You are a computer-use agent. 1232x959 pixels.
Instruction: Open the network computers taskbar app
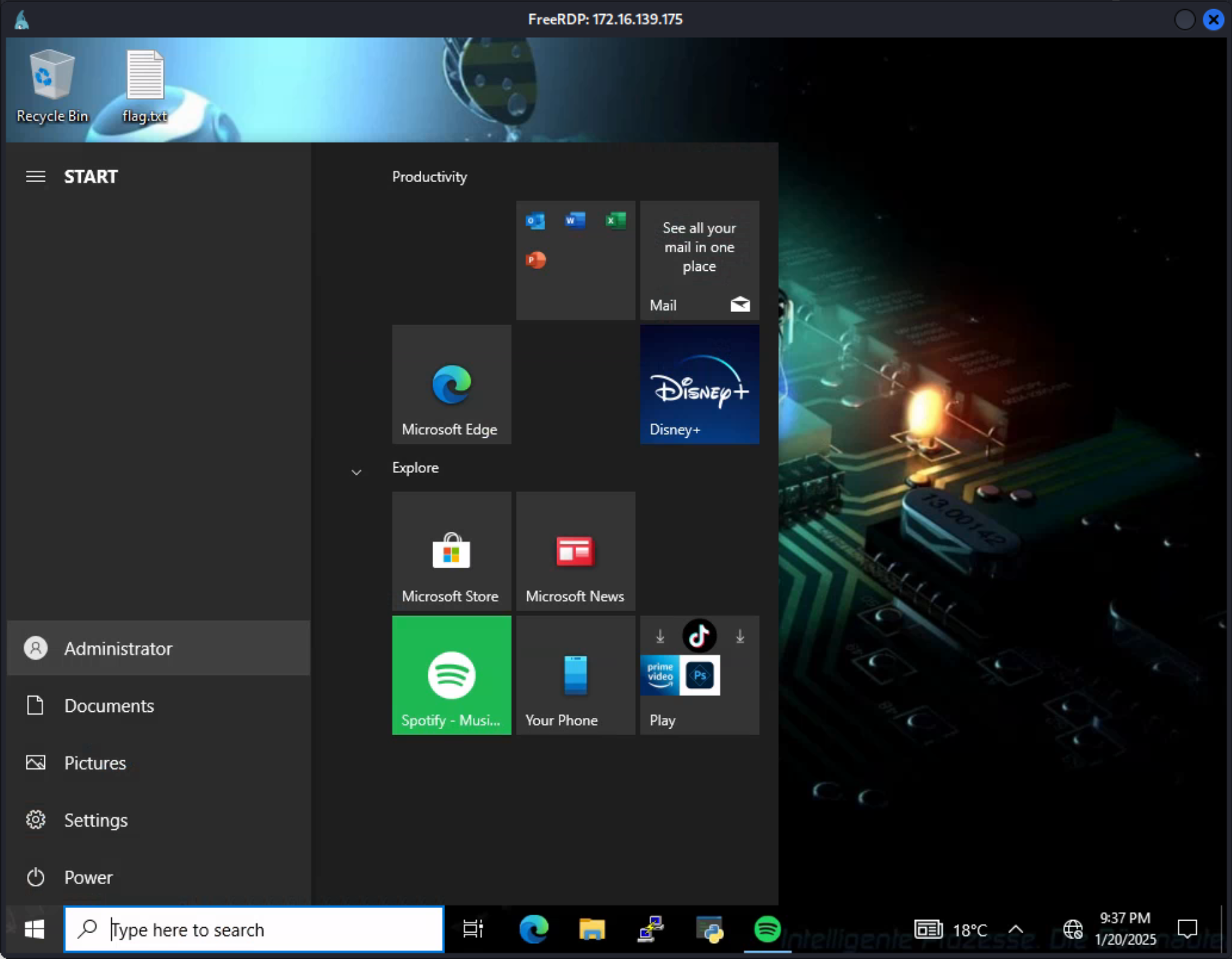coord(650,930)
